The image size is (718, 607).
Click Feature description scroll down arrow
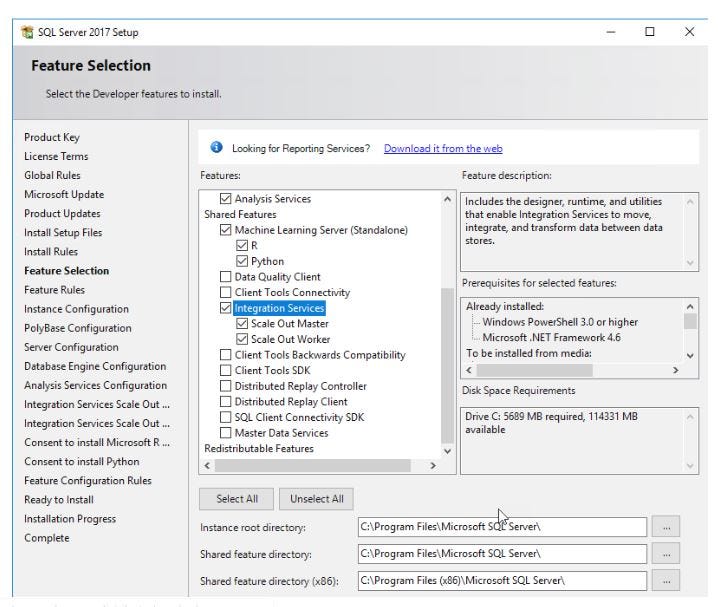[x=690, y=263]
